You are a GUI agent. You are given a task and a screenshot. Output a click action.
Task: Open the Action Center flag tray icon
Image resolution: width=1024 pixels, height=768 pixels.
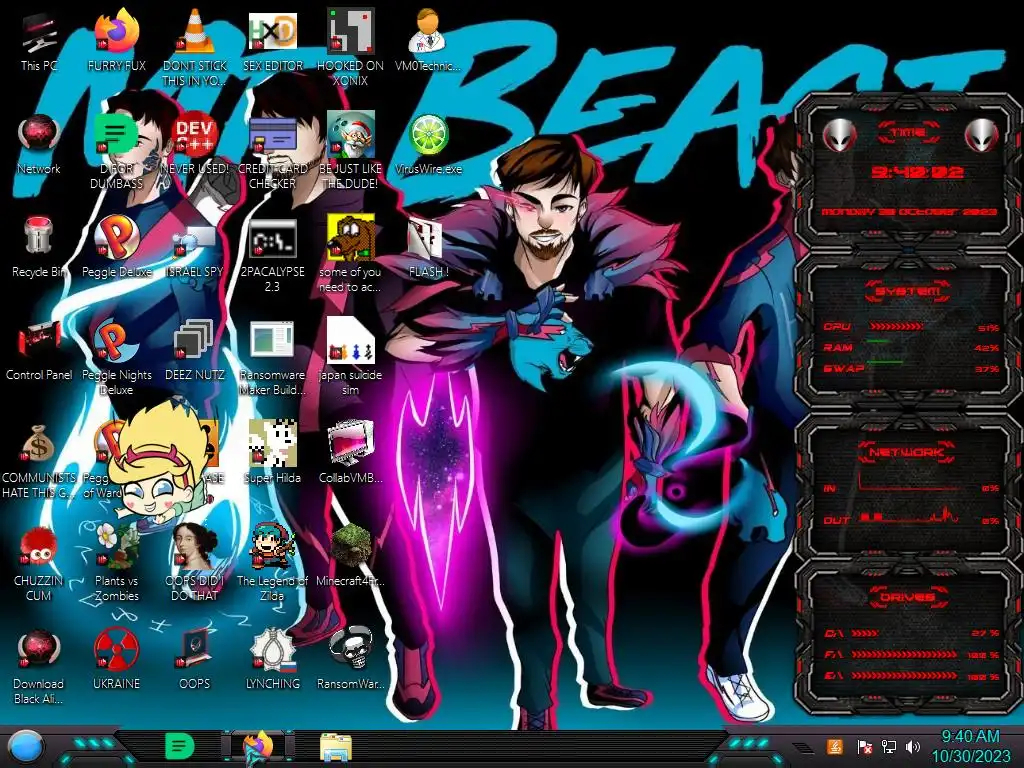(864, 746)
